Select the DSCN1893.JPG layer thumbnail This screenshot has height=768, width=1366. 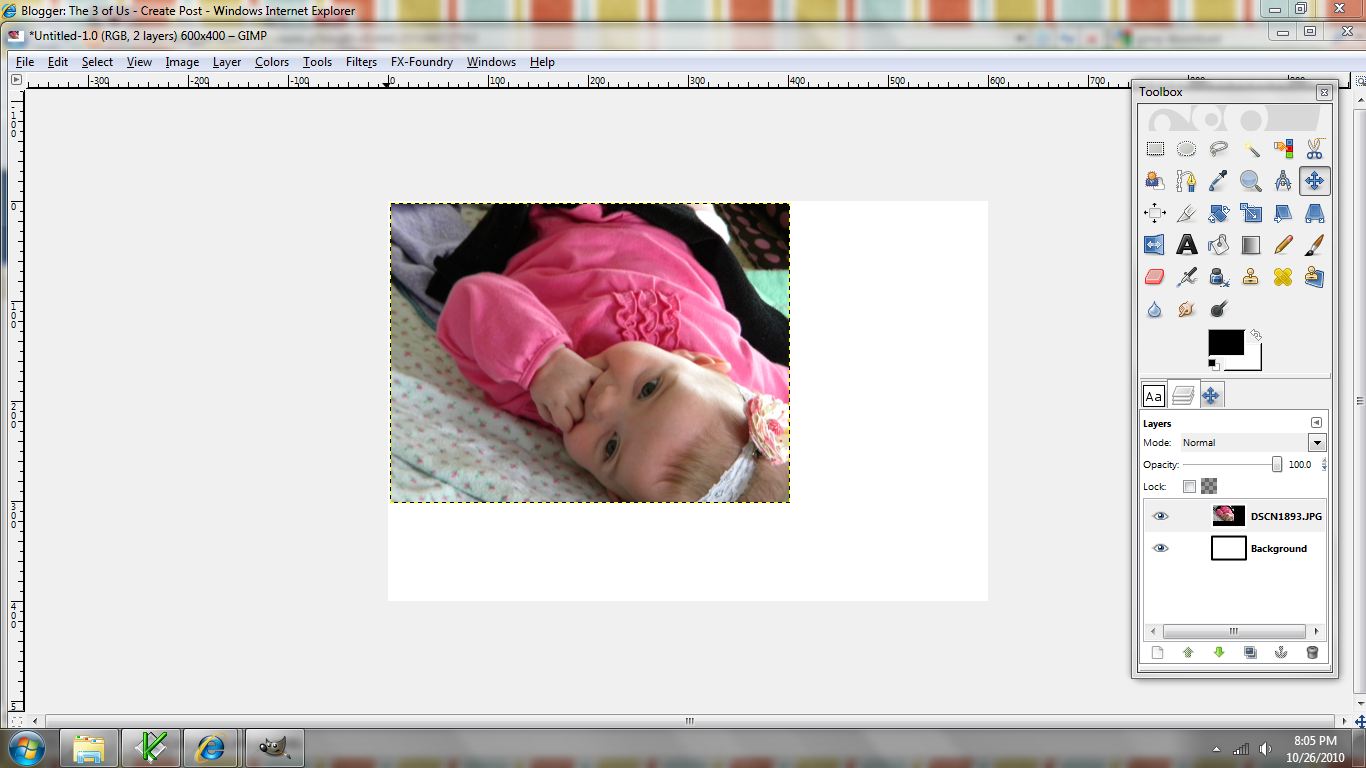(x=1228, y=516)
